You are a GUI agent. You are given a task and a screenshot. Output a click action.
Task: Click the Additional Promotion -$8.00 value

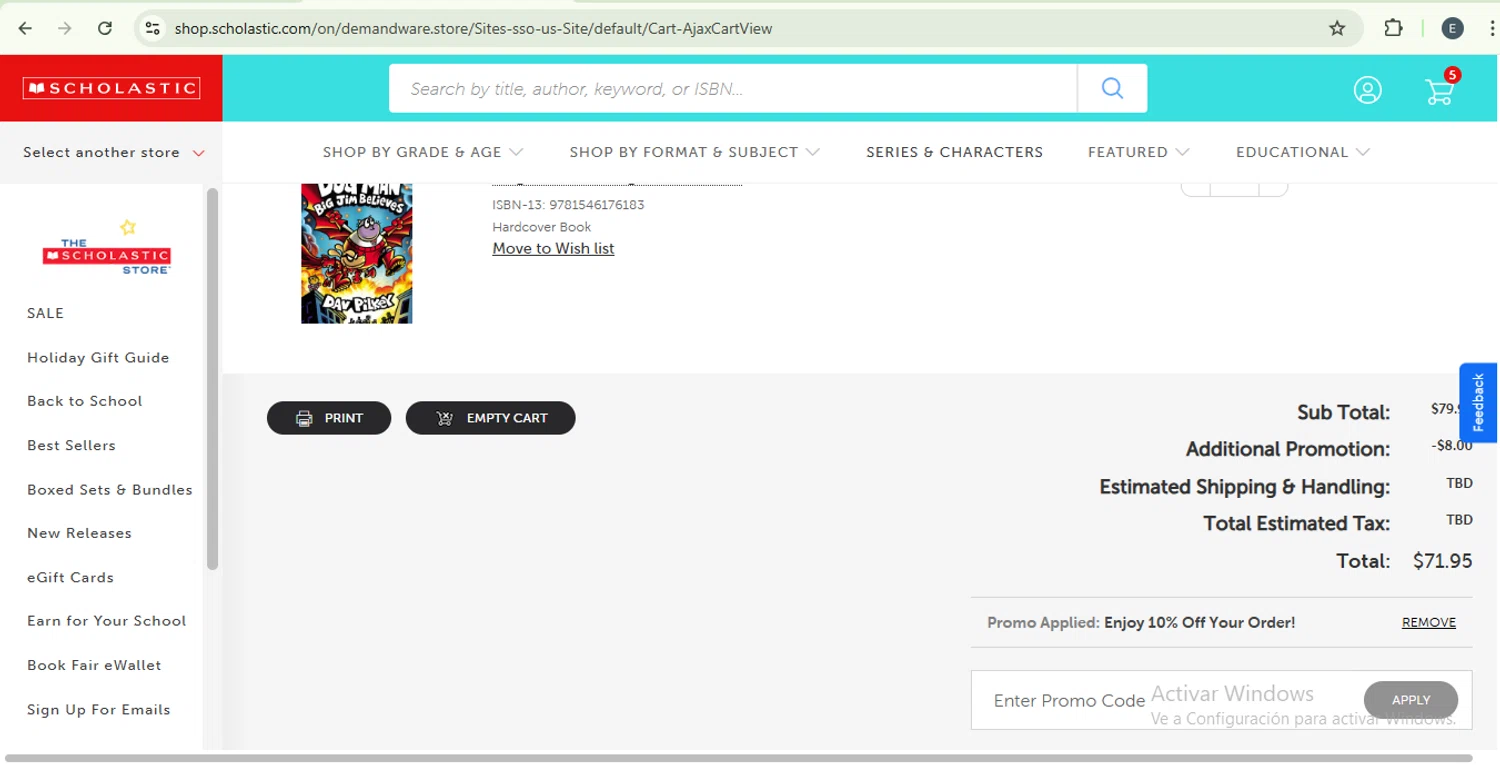(x=1452, y=445)
